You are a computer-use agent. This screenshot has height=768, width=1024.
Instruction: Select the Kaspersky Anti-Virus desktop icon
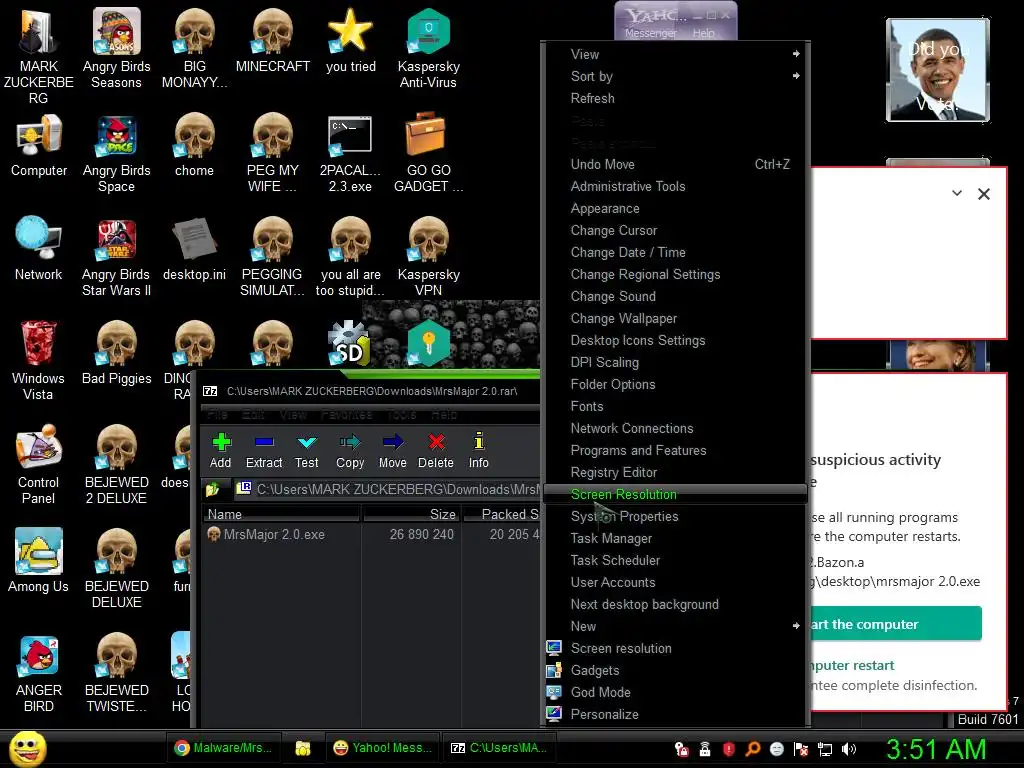[x=428, y=48]
